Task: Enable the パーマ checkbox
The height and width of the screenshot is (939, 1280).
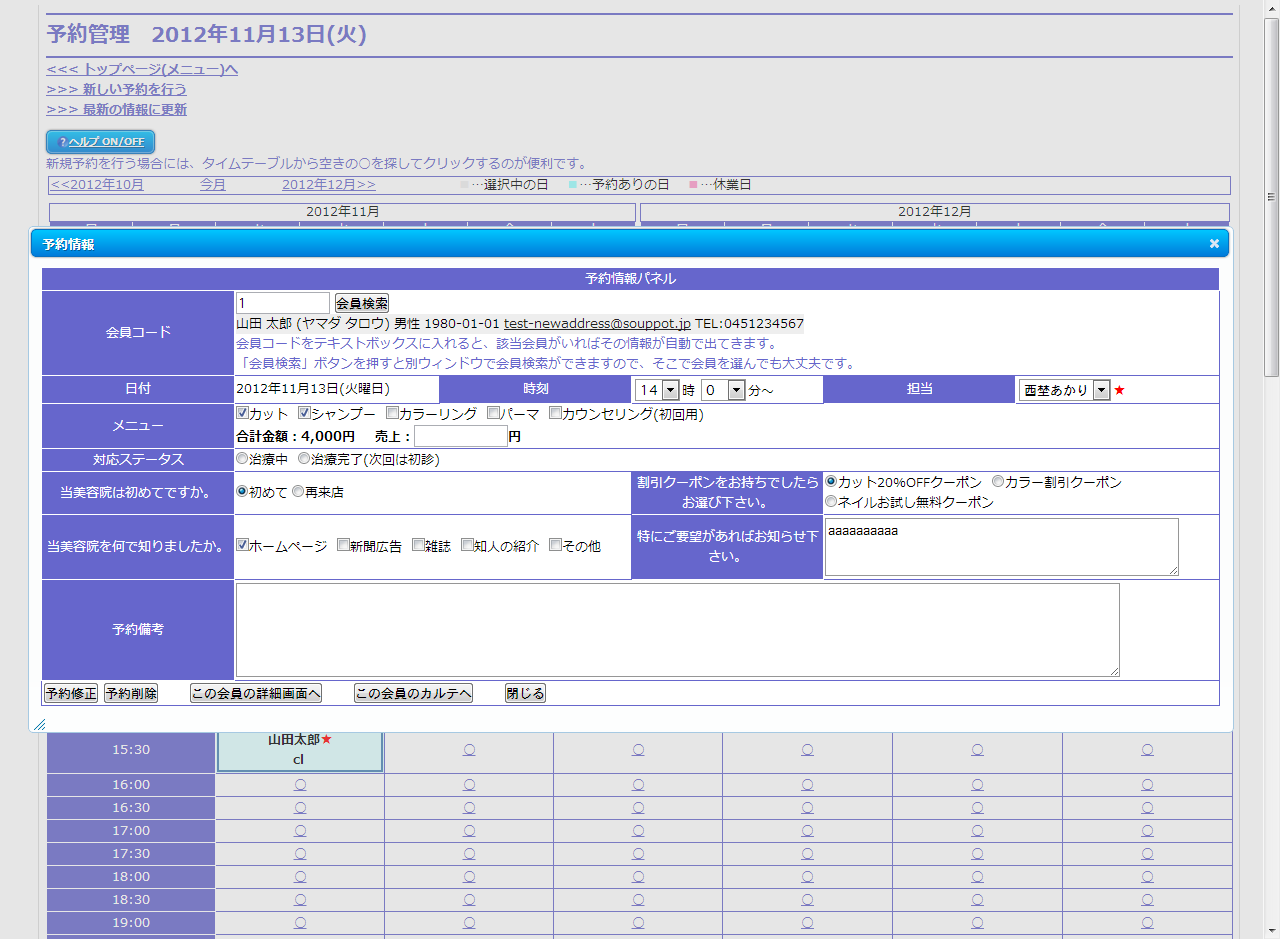Action: pos(493,413)
